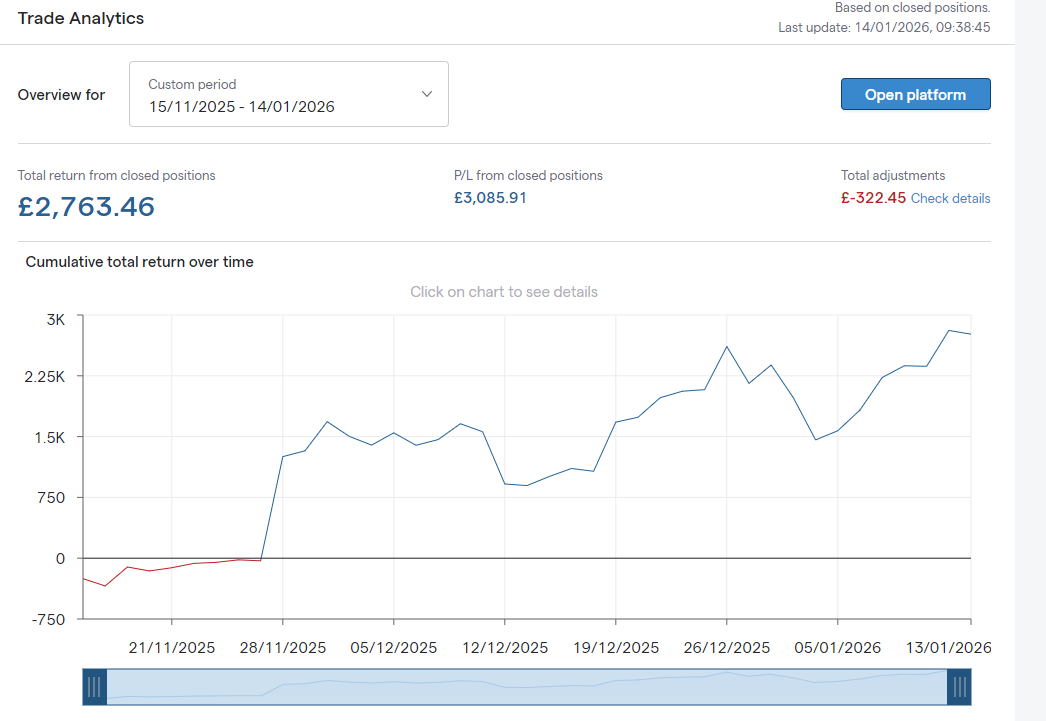Click the £-322.45 total adjustments amount

873,198
